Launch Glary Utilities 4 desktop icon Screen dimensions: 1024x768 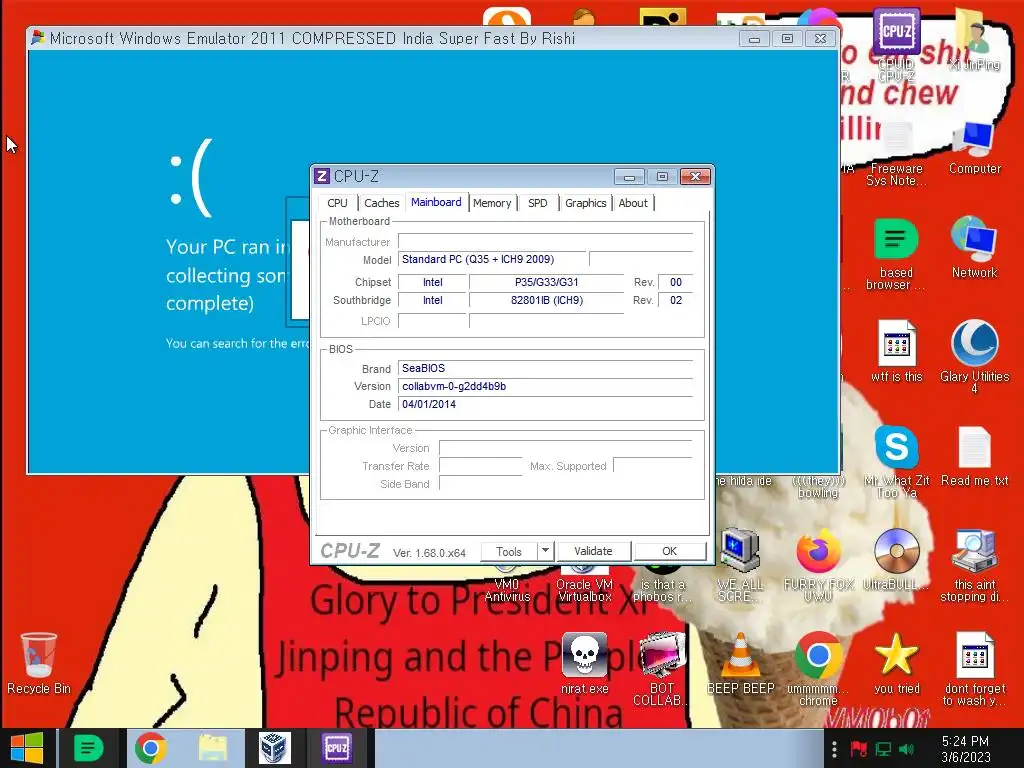(974, 356)
